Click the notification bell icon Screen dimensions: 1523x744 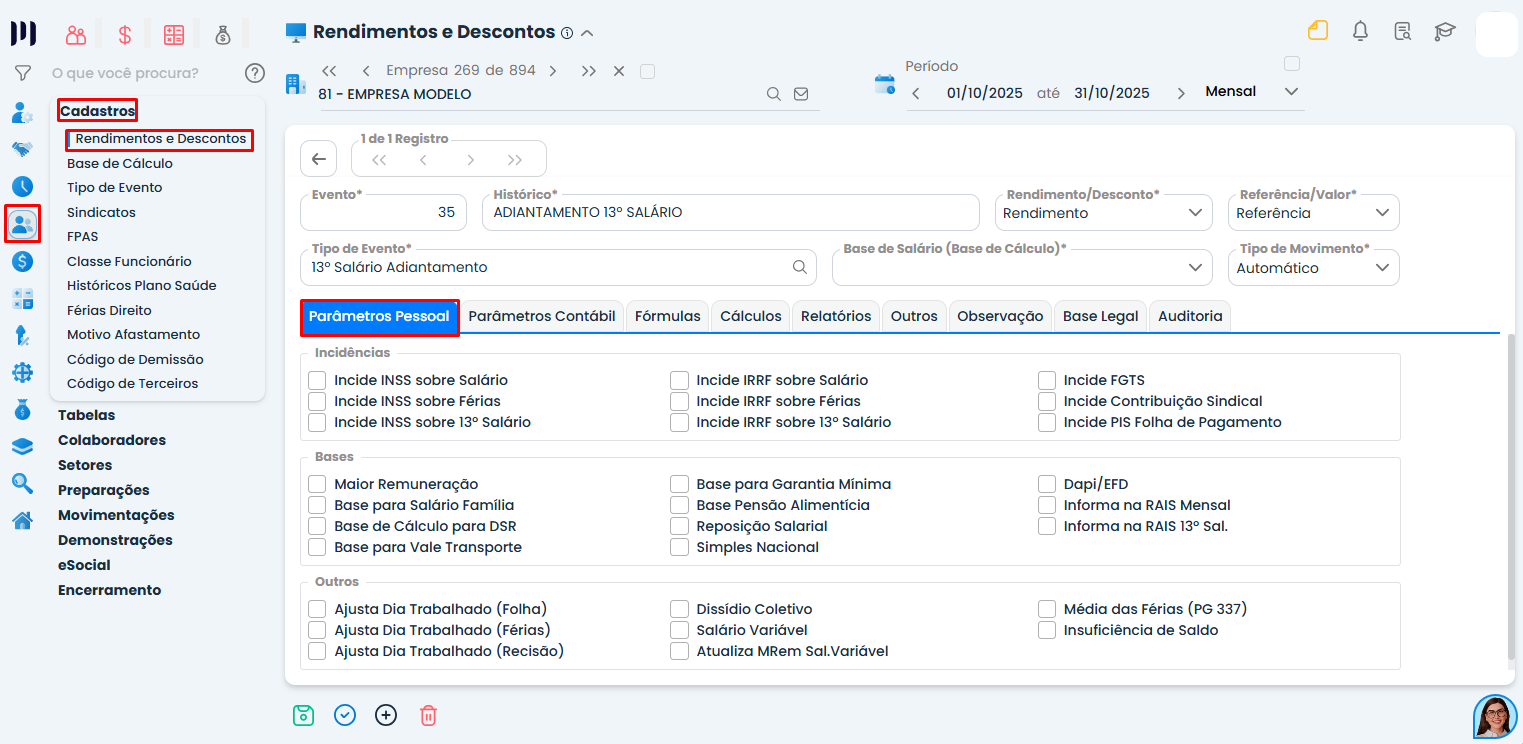1360,31
